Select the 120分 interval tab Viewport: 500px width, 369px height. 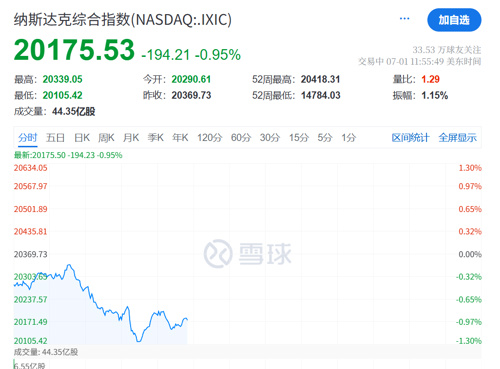210,137
